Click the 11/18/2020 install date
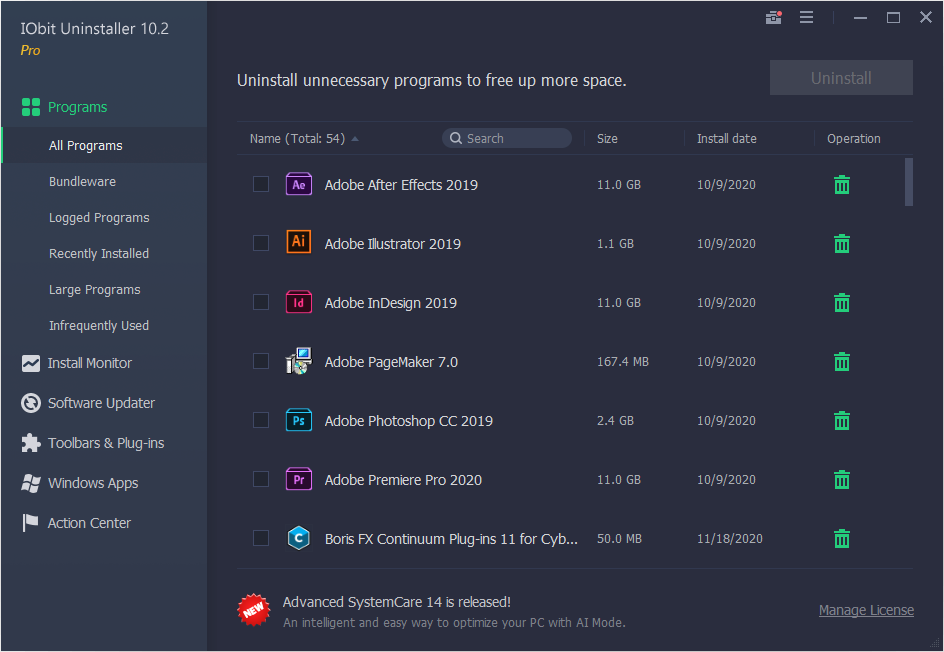The width and height of the screenshot is (944, 652). (x=730, y=539)
